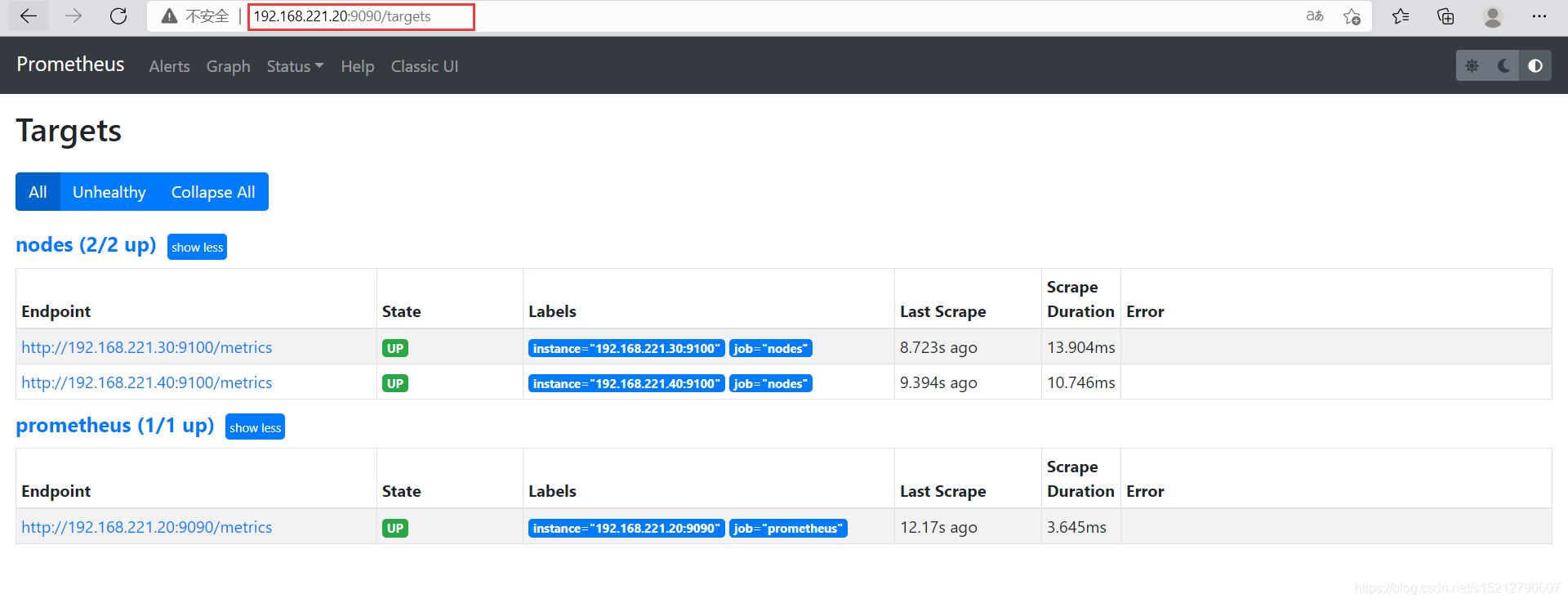The width and height of the screenshot is (1568, 603).
Task: Click the browser forward arrow
Action: coord(73,16)
